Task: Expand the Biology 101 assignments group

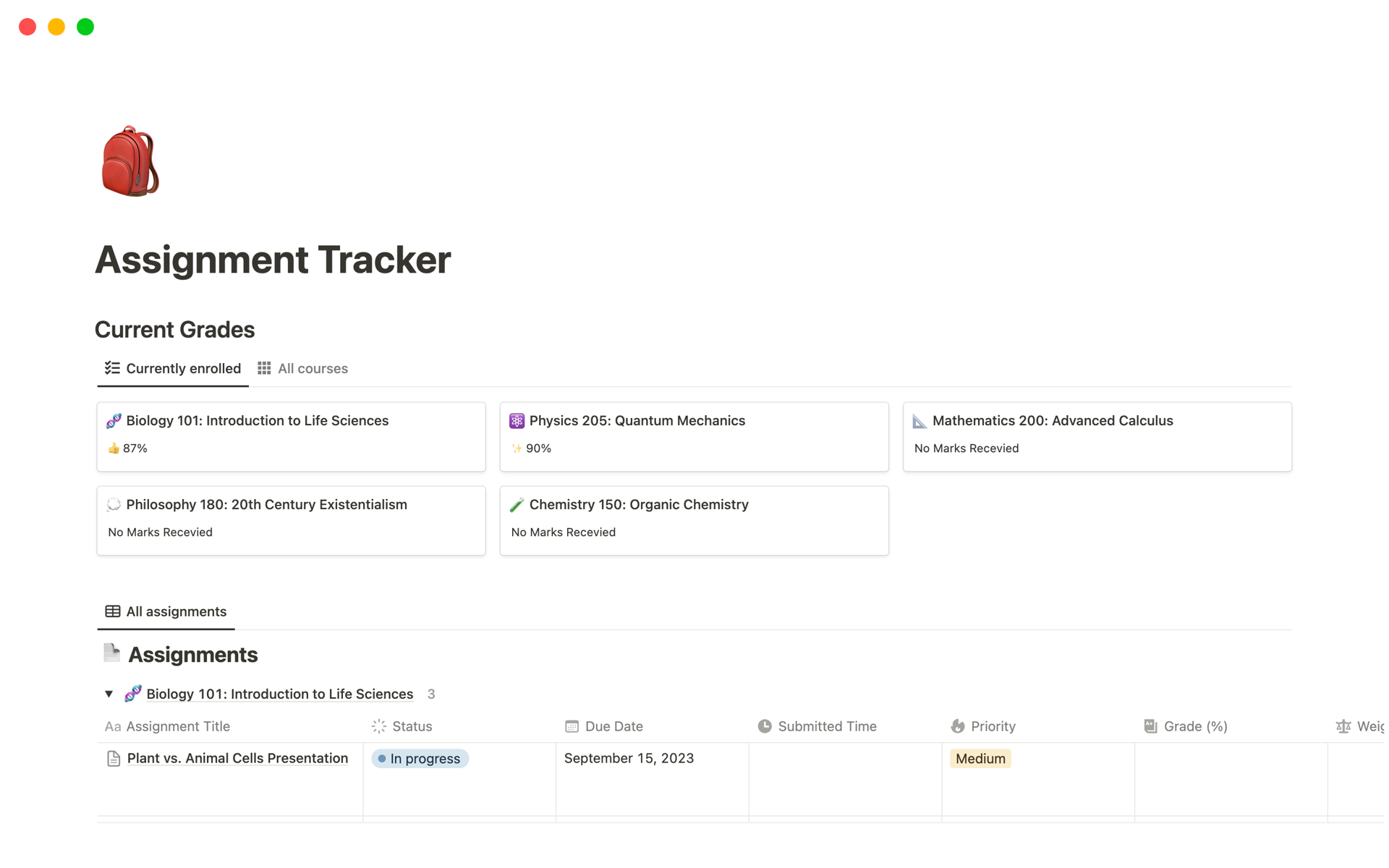Action: pos(108,693)
